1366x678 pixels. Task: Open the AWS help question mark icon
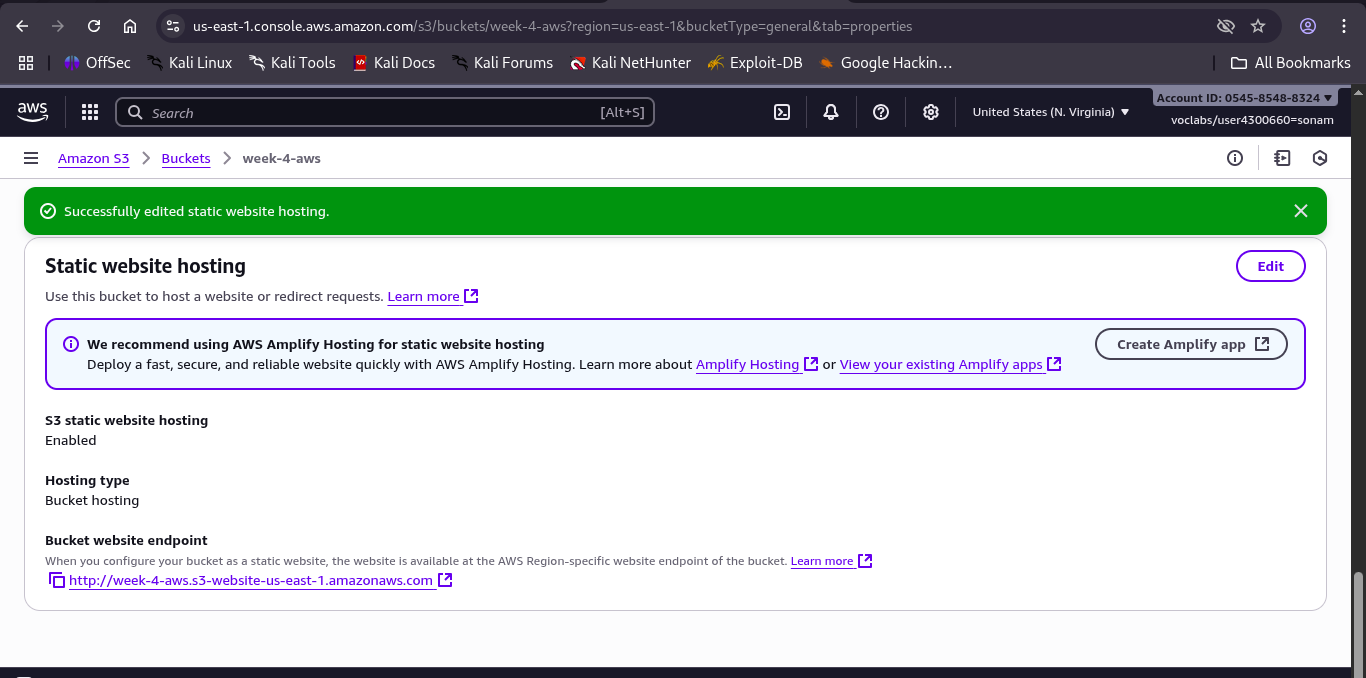(x=881, y=112)
